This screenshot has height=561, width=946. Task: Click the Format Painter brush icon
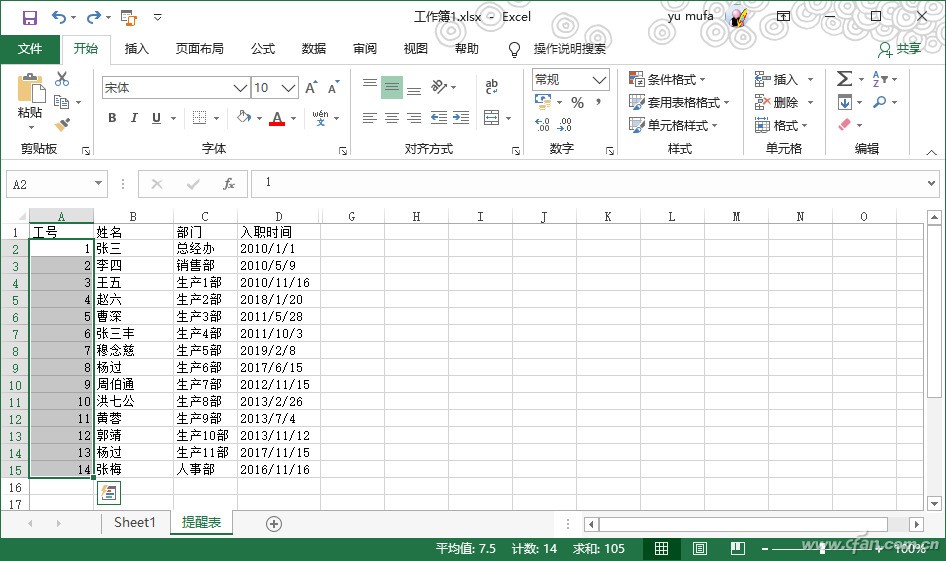coord(62,125)
